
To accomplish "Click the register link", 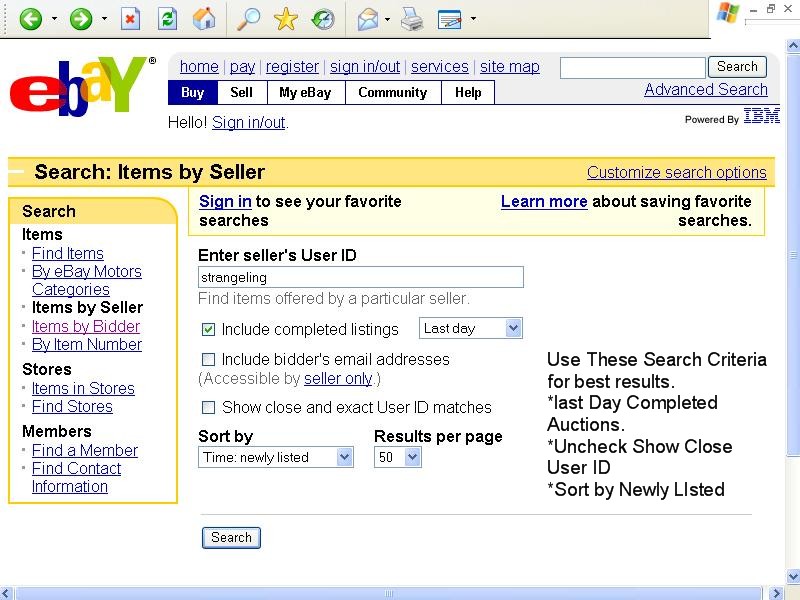I will 292,66.
